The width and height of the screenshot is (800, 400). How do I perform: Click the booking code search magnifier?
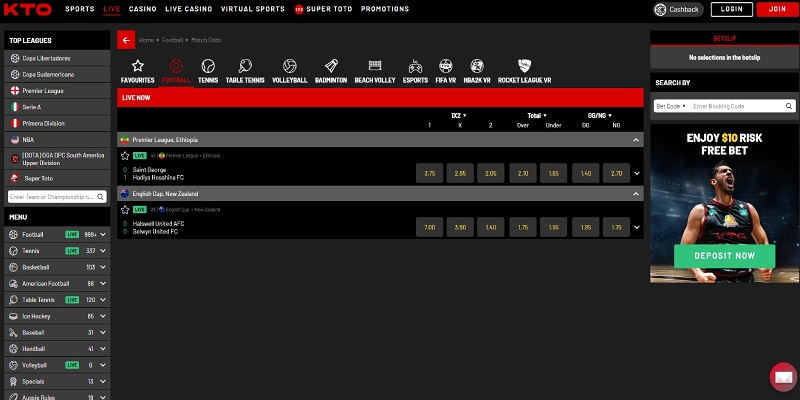coord(789,106)
